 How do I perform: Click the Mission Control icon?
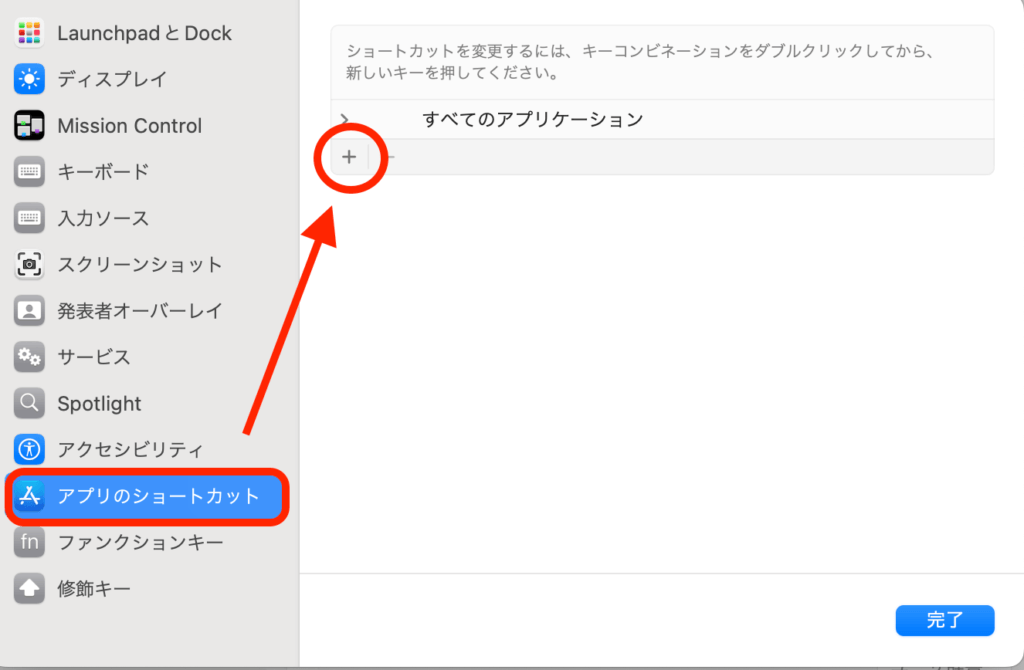click(x=29, y=126)
